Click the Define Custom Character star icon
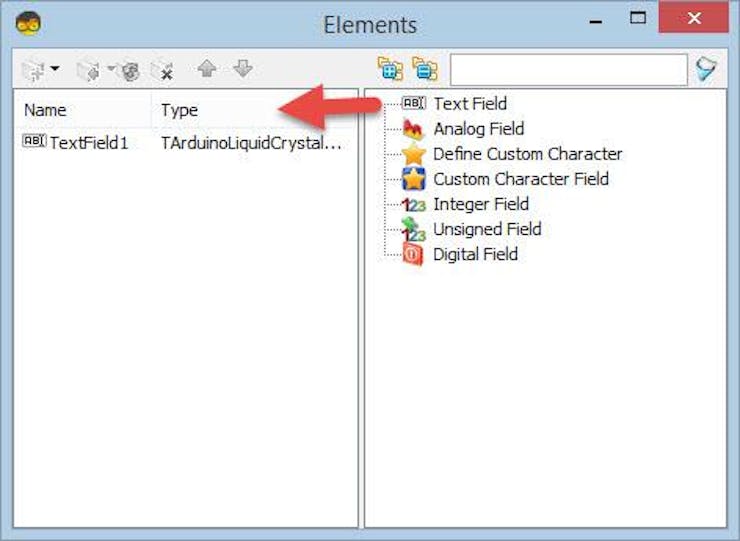Screen dimensions: 740x541 pyautogui.click(x=413, y=154)
